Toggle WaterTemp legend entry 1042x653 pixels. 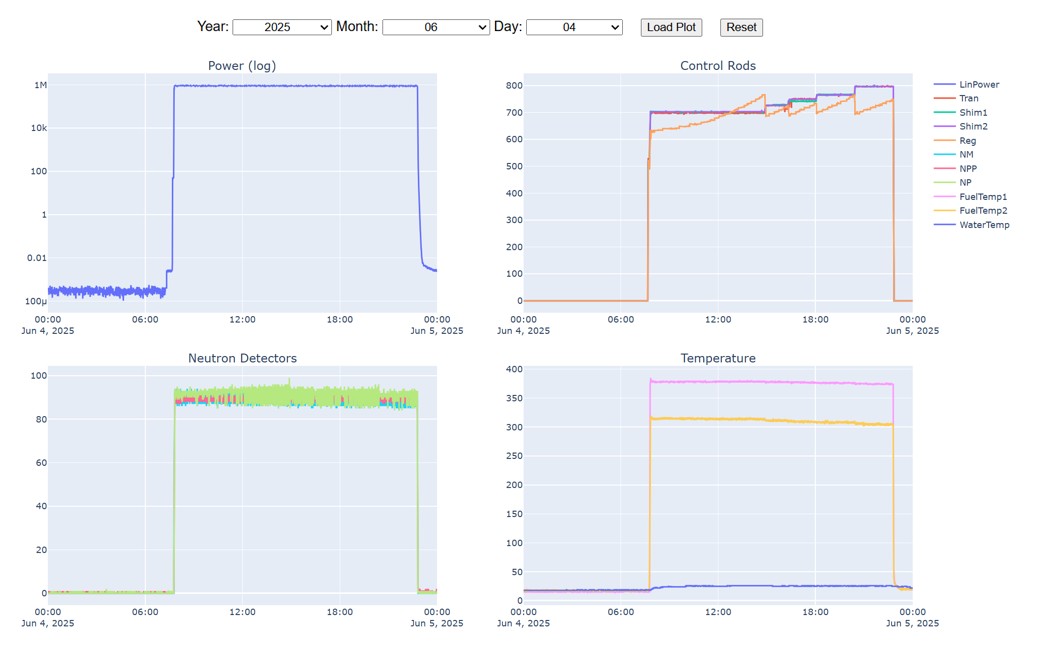[x=983, y=225]
